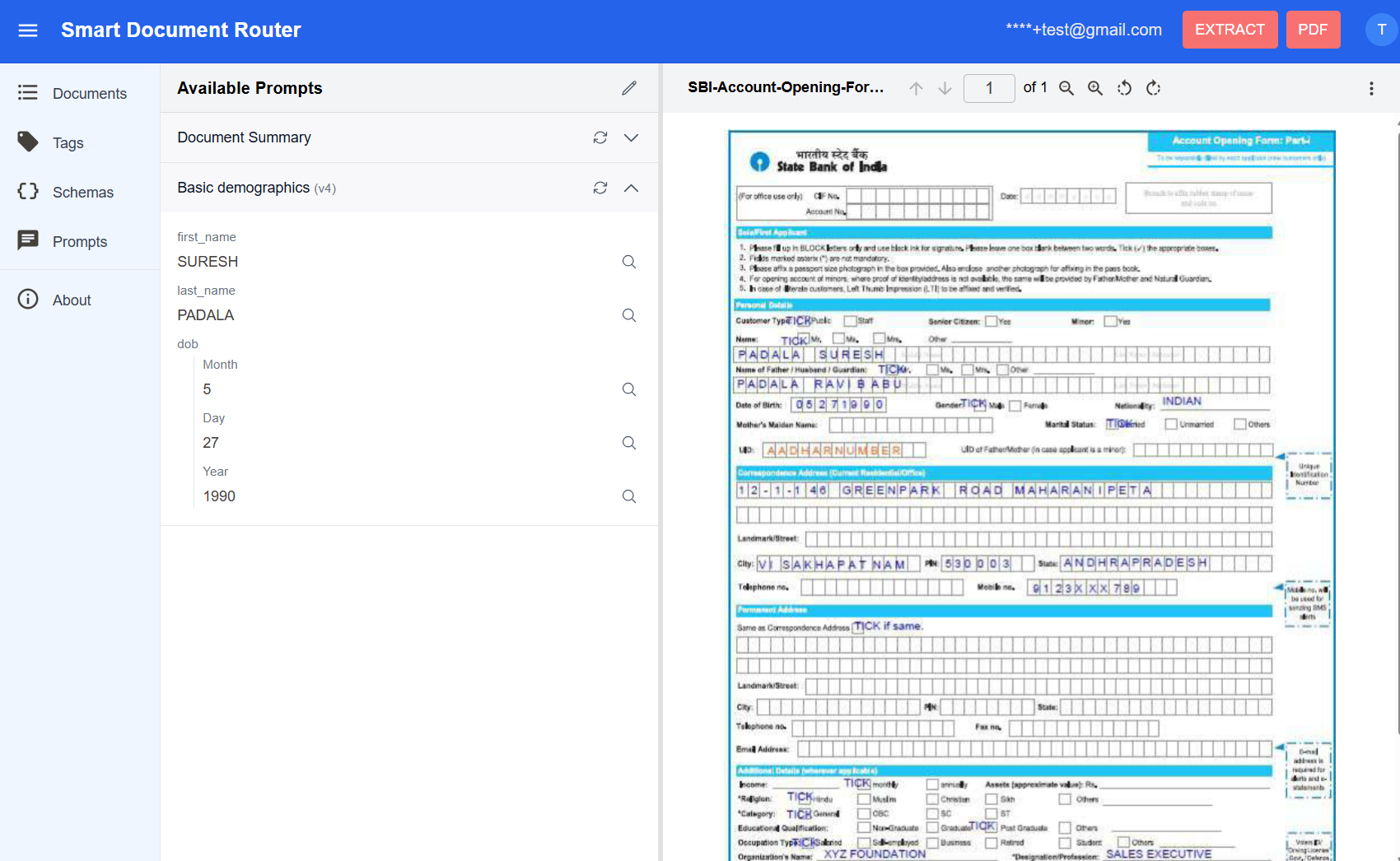
Task: Click the About info icon
Action: click(28, 299)
